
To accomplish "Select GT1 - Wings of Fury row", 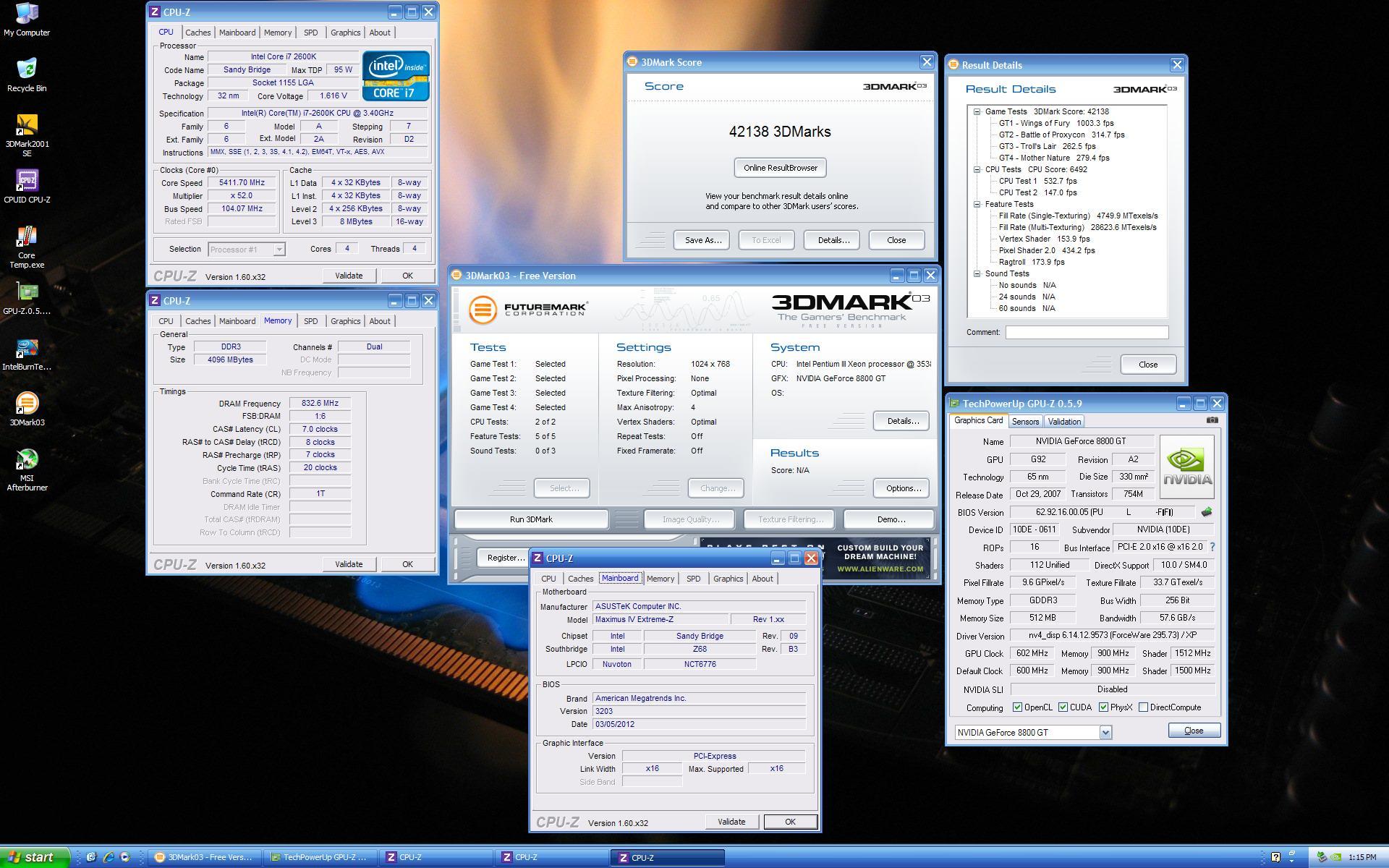I will 1056,123.
